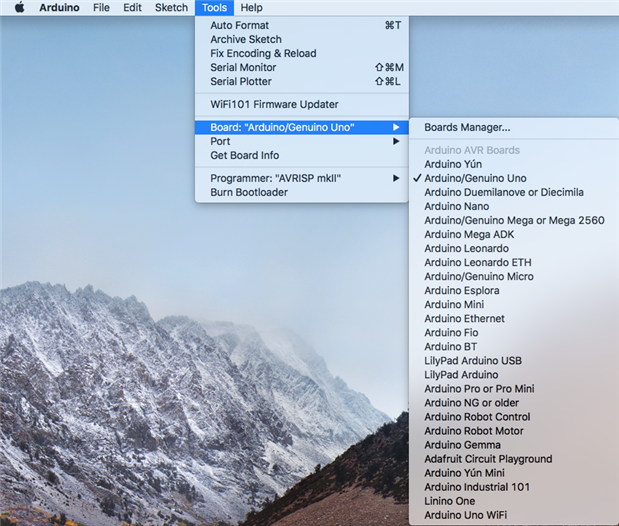This screenshot has height=526, width=619.
Task: Choose Arduino Industrial 101
Action: point(514,487)
